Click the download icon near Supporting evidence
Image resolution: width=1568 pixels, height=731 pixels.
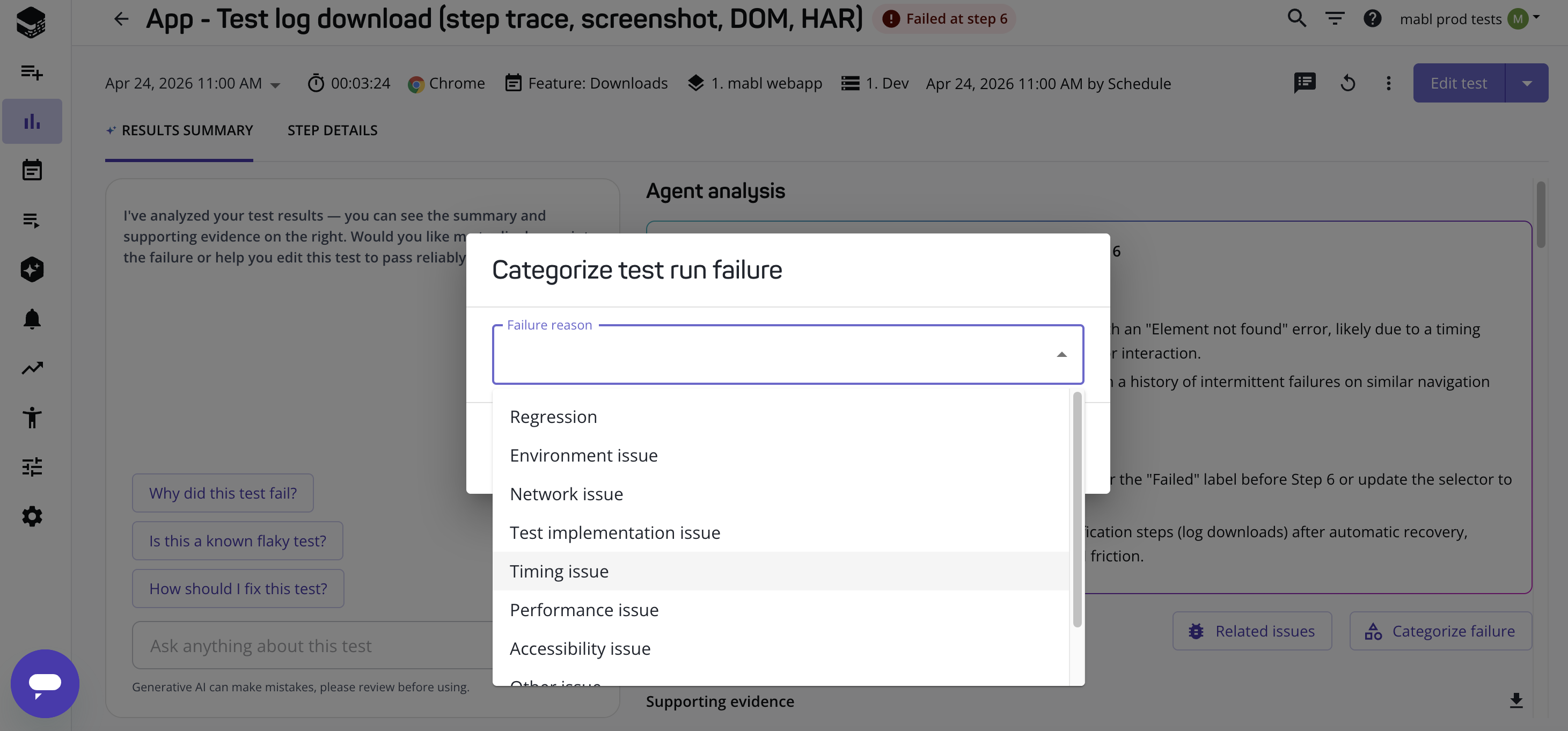1515,701
